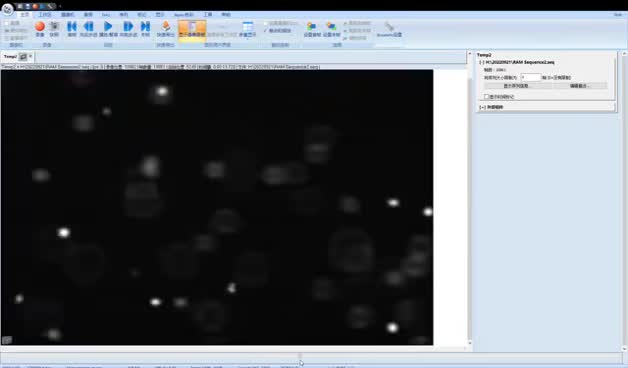
Task: Collapse the RAM Sequence2.seq section
Action: [481, 62]
